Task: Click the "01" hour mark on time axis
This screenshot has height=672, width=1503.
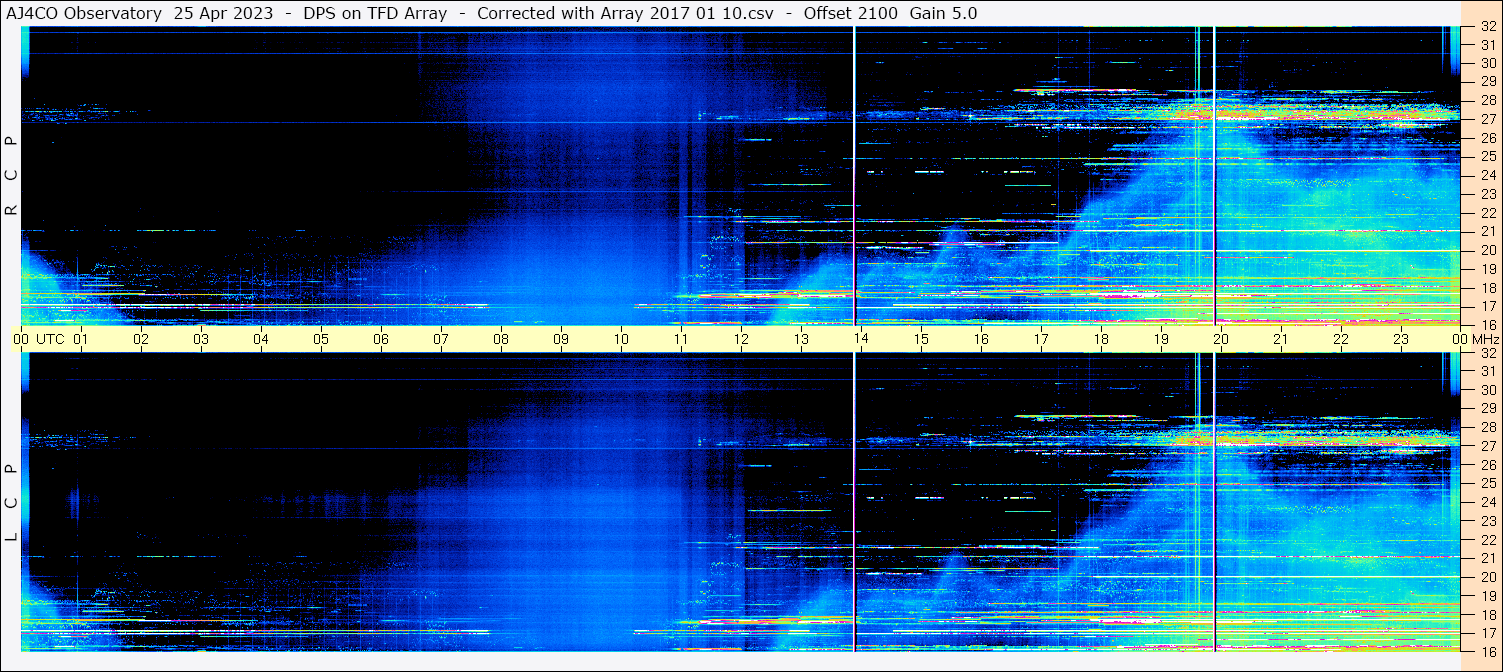Action: (x=81, y=339)
